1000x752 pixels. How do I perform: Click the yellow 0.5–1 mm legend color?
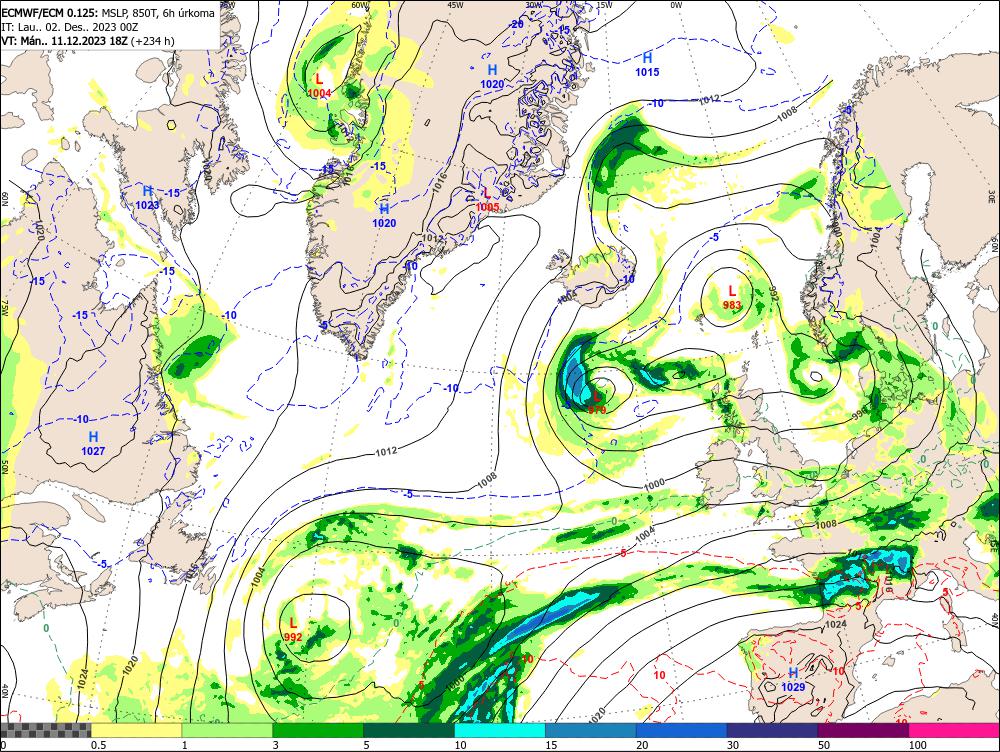(136, 731)
